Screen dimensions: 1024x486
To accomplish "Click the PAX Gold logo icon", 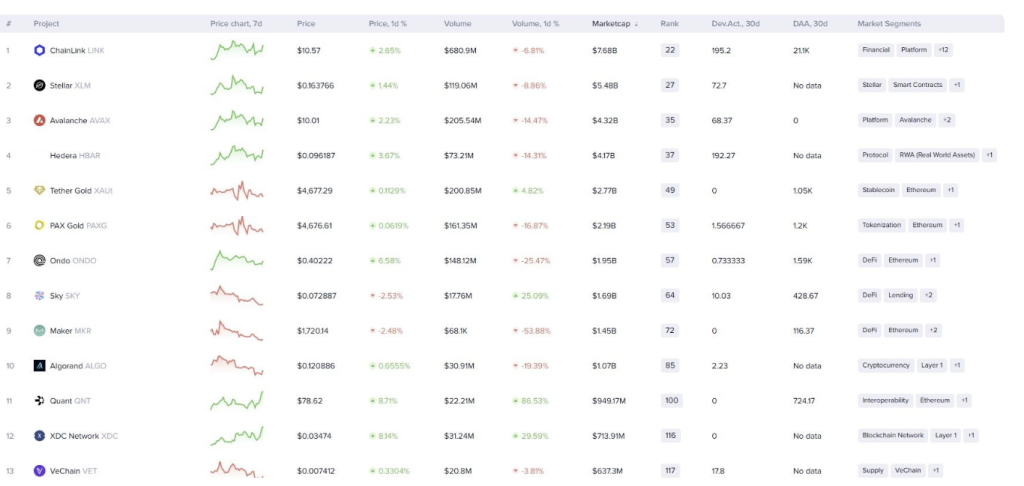I will click(39, 225).
